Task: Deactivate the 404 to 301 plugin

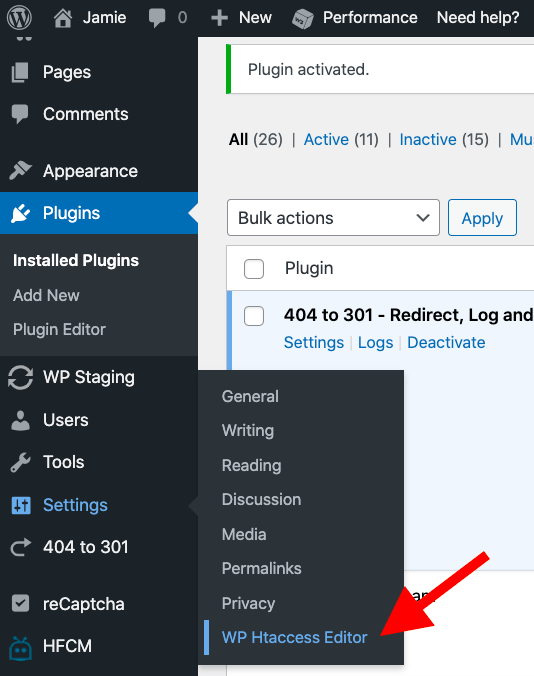Action: pyautogui.click(x=446, y=343)
